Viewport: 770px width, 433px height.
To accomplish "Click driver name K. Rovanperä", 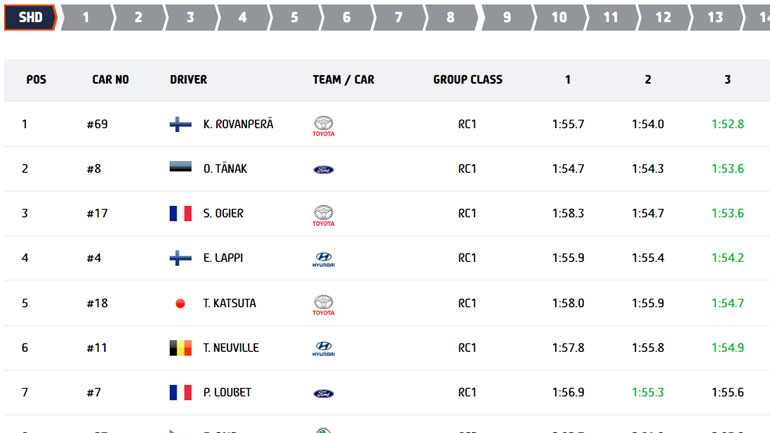I will point(238,124).
